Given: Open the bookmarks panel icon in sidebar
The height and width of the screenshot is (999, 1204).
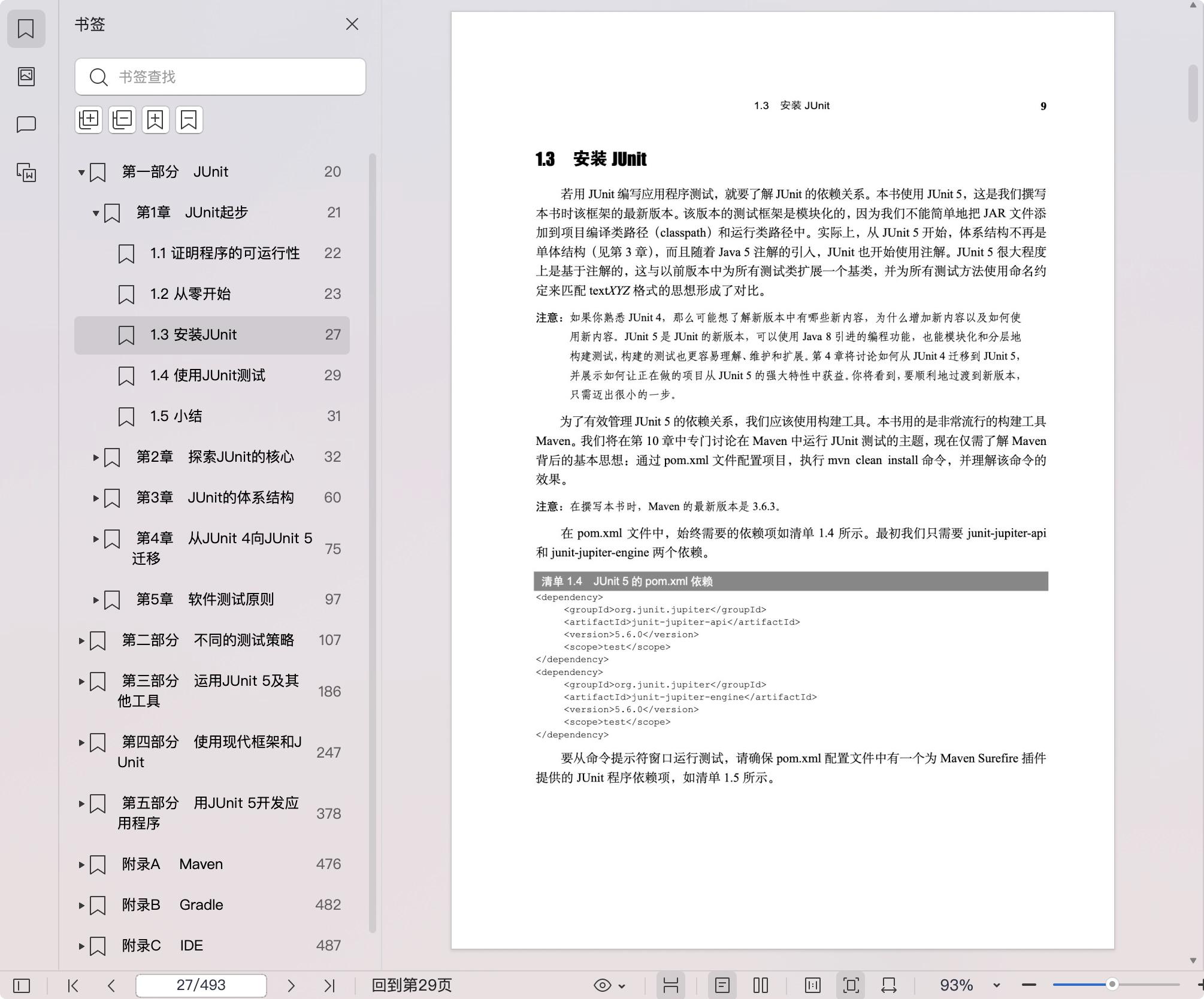Looking at the screenshot, I should (26, 28).
